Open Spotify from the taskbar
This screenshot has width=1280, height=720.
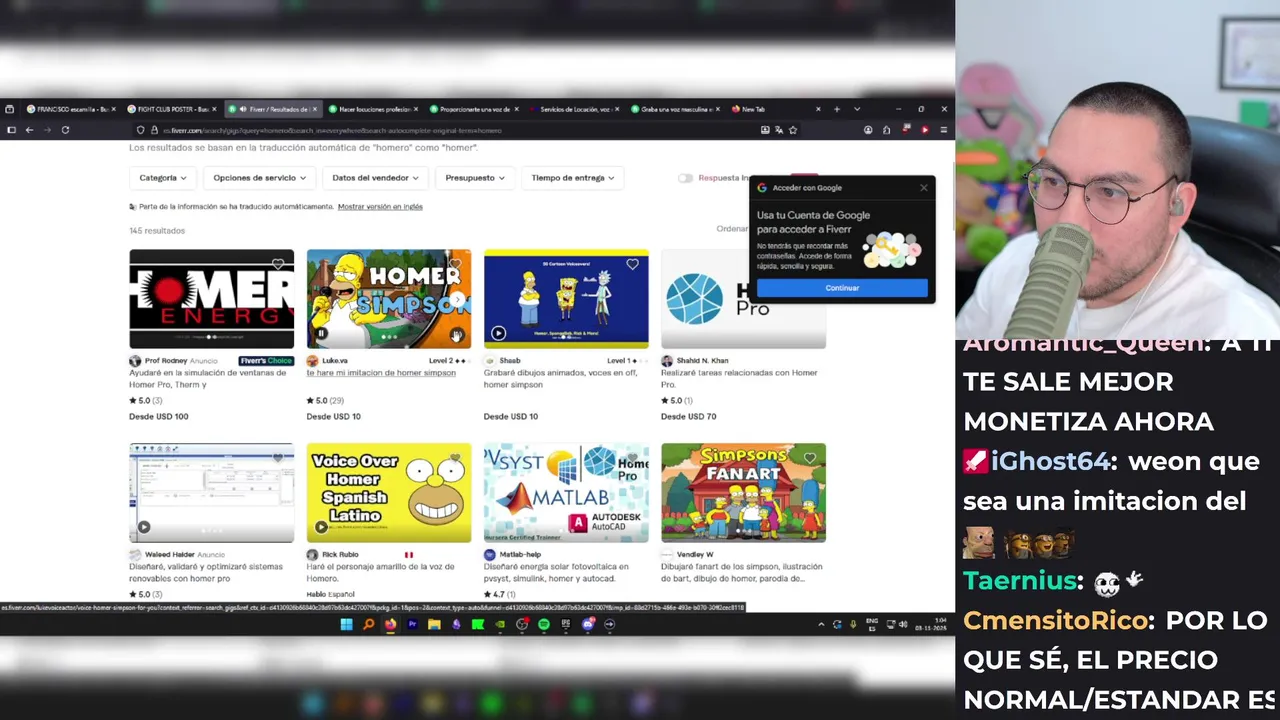point(544,624)
